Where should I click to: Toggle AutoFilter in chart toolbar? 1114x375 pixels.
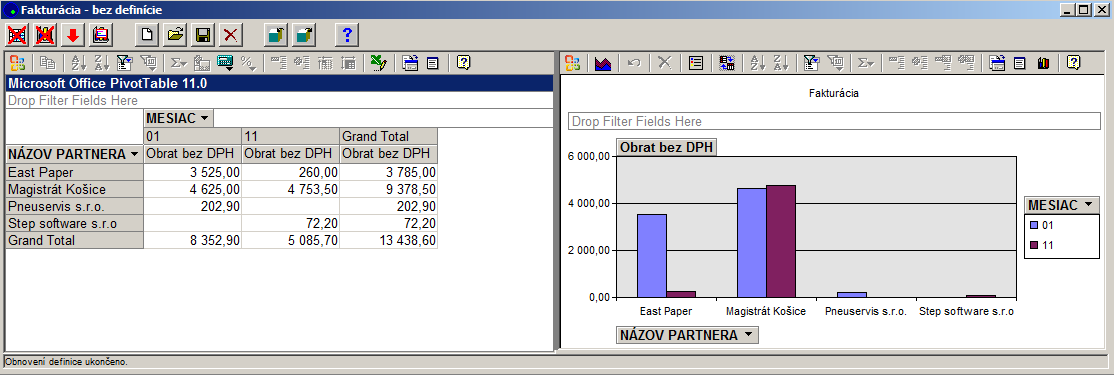point(811,63)
